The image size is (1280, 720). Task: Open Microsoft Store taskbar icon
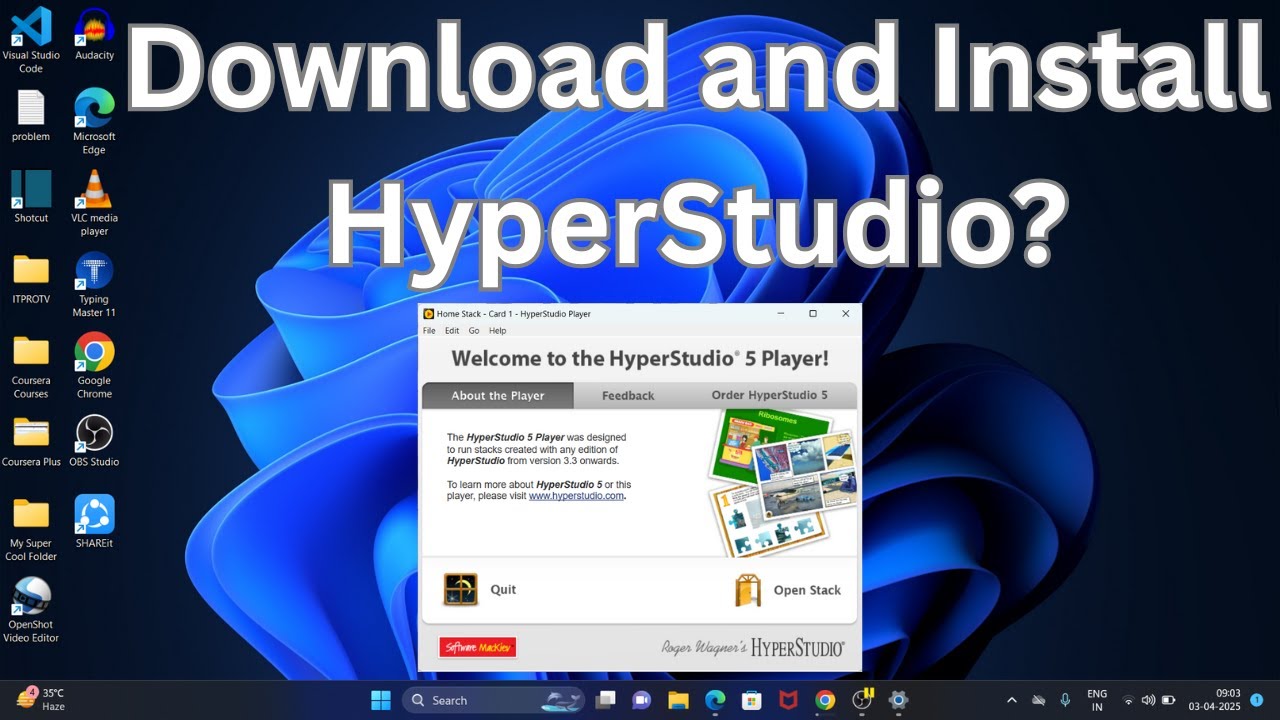point(752,700)
